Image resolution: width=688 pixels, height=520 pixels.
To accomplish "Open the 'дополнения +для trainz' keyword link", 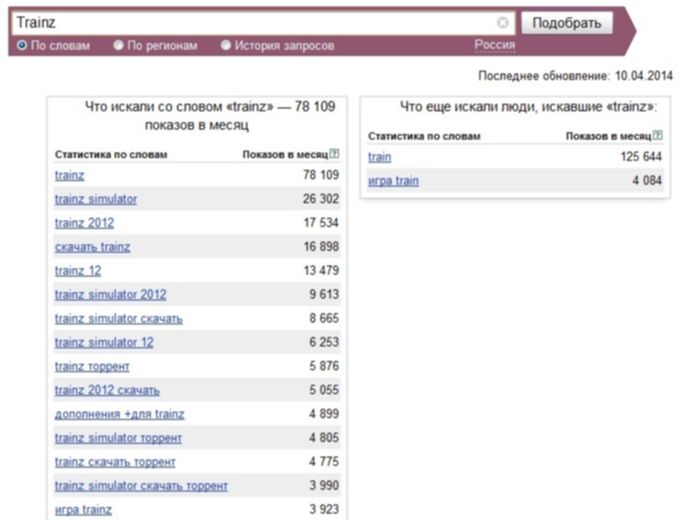I will (119, 414).
